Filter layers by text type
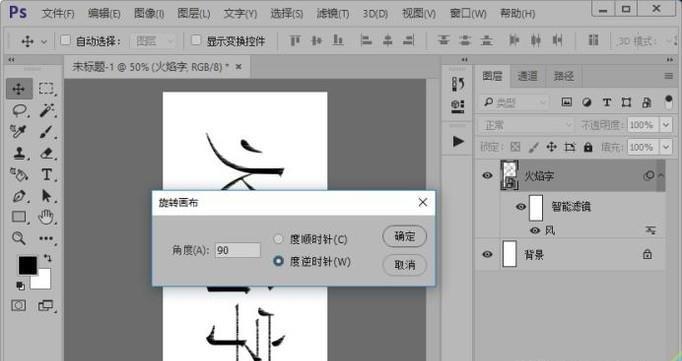This screenshot has width=682, height=361. pyautogui.click(x=606, y=102)
